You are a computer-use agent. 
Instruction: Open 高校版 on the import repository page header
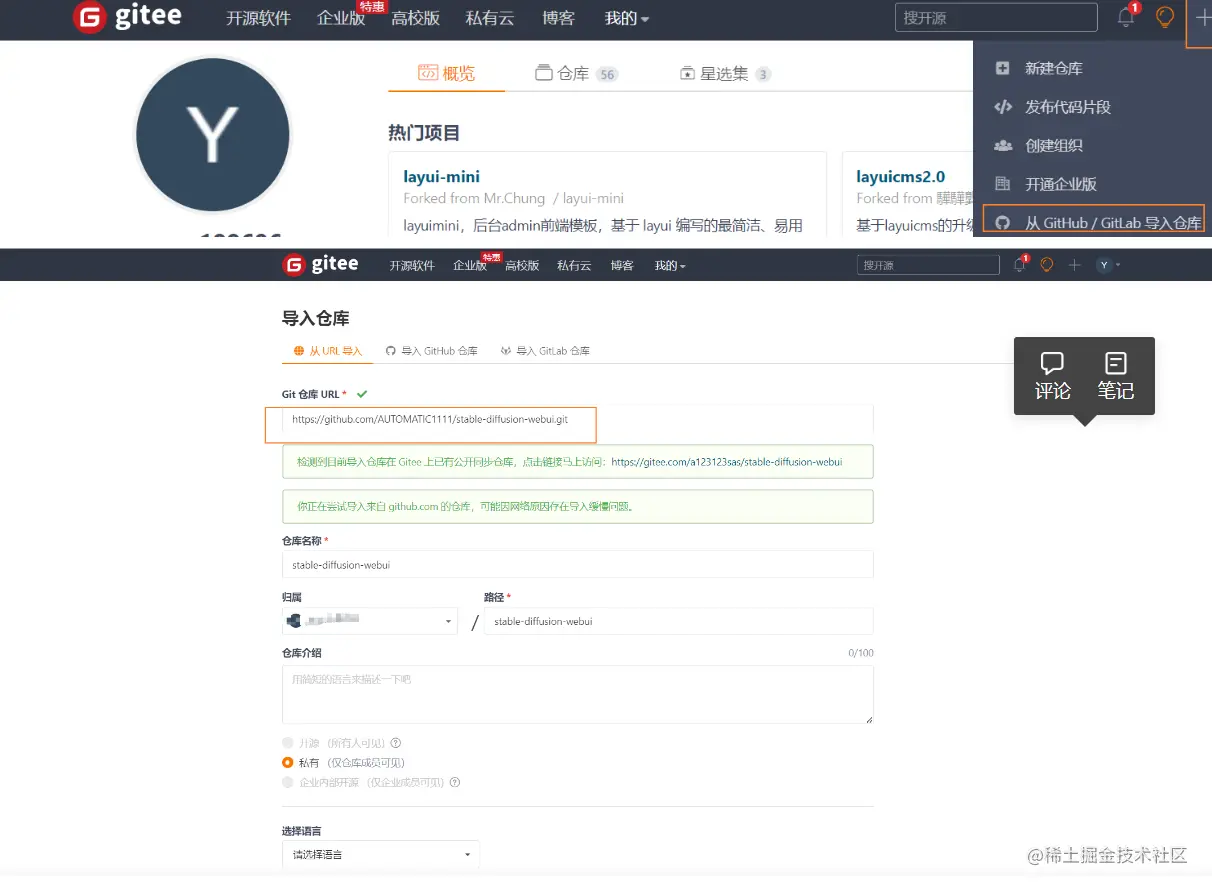pyautogui.click(x=522, y=265)
